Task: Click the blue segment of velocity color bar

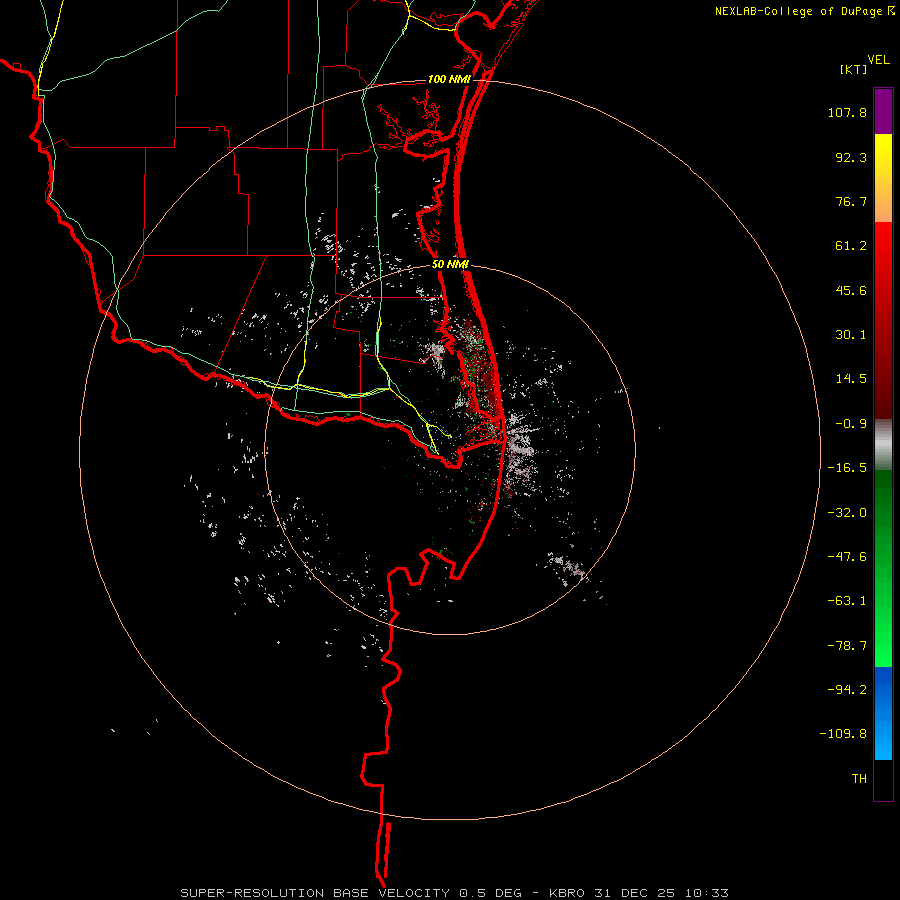Action: (x=883, y=713)
